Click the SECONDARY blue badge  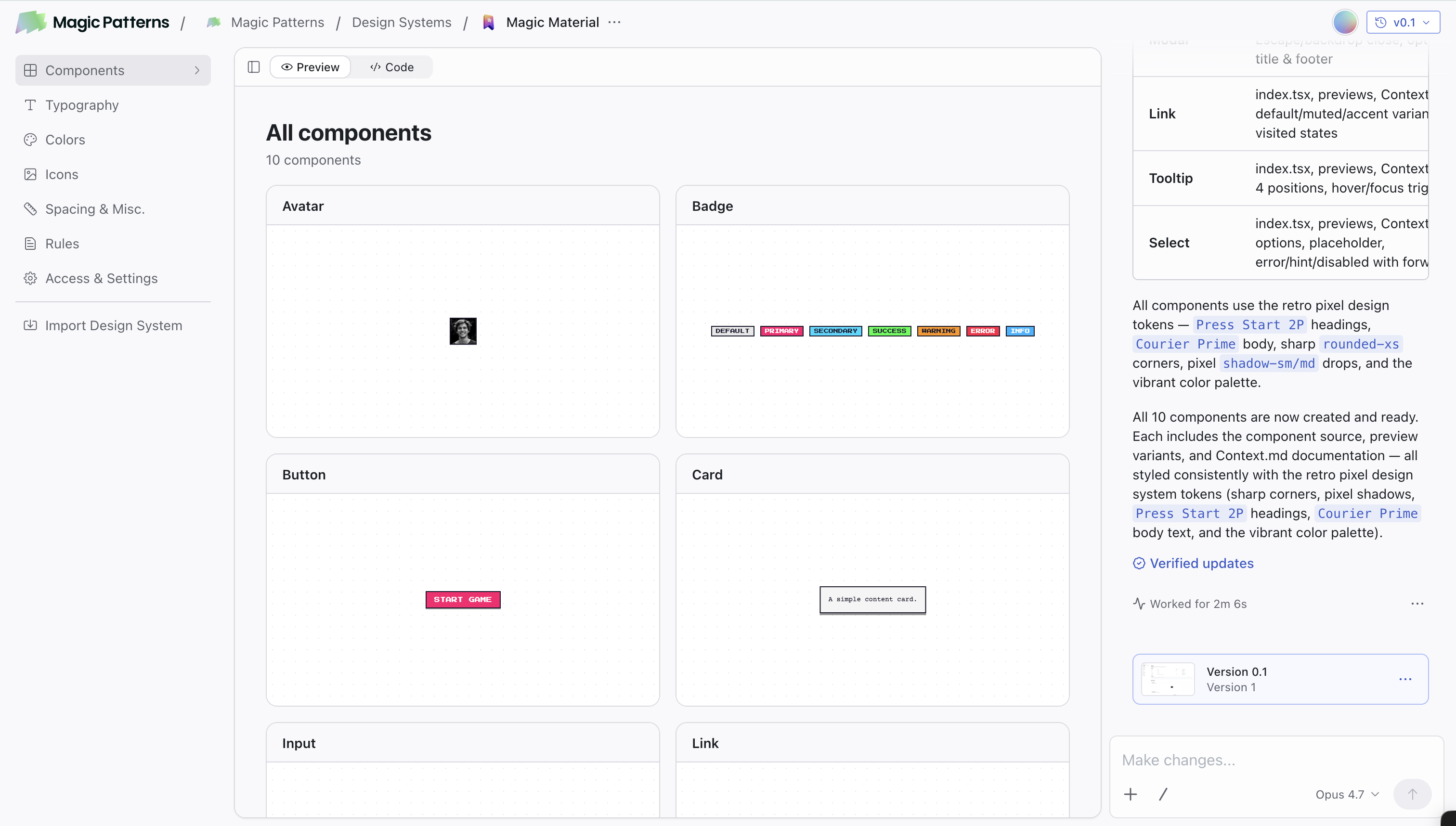(x=835, y=331)
